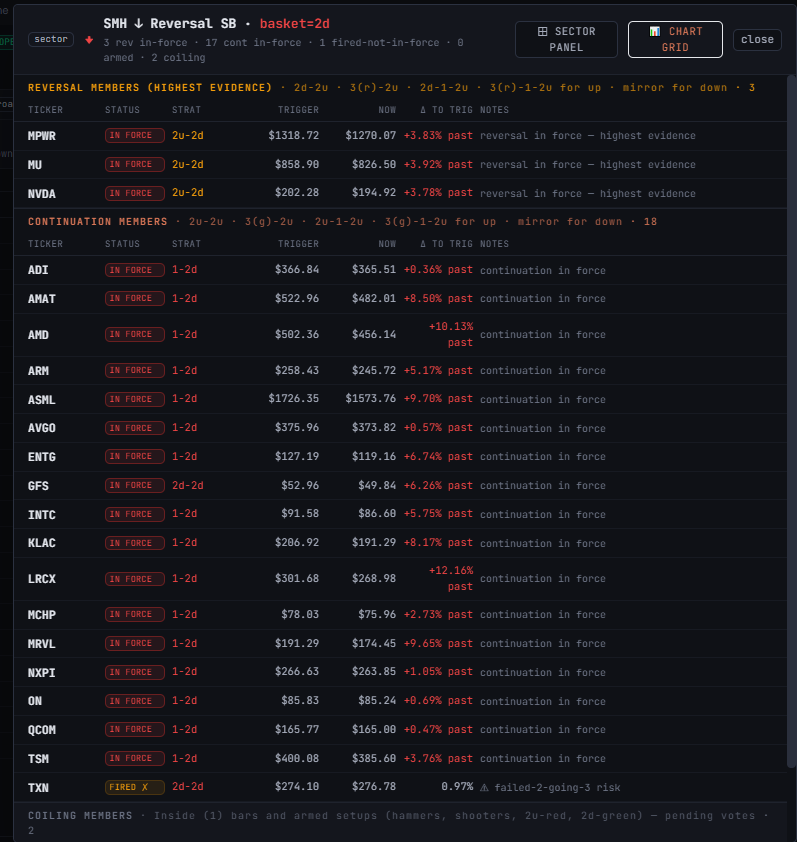Click the sector tag badge
The image size is (797, 842).
[x=51, y=39]
